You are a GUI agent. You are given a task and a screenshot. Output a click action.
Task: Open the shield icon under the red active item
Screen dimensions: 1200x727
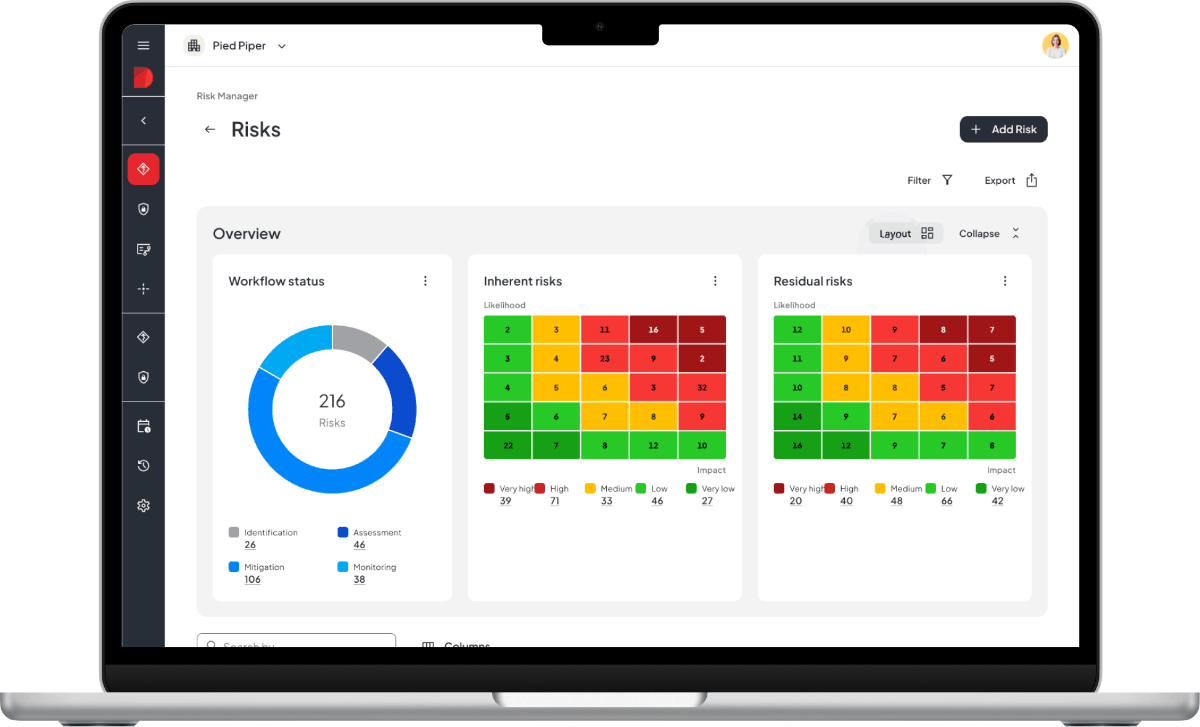143,209
